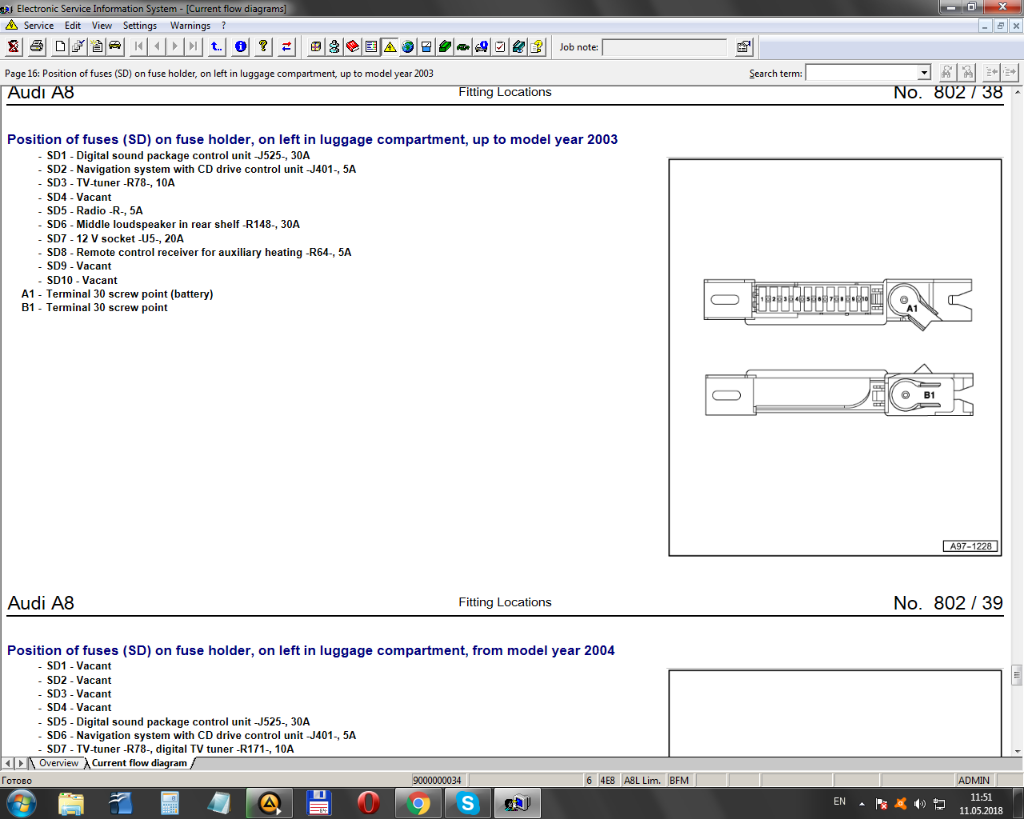1024x819 pixels.
Task: Click inside the Search term input field
Action: [x=861, y=73]
